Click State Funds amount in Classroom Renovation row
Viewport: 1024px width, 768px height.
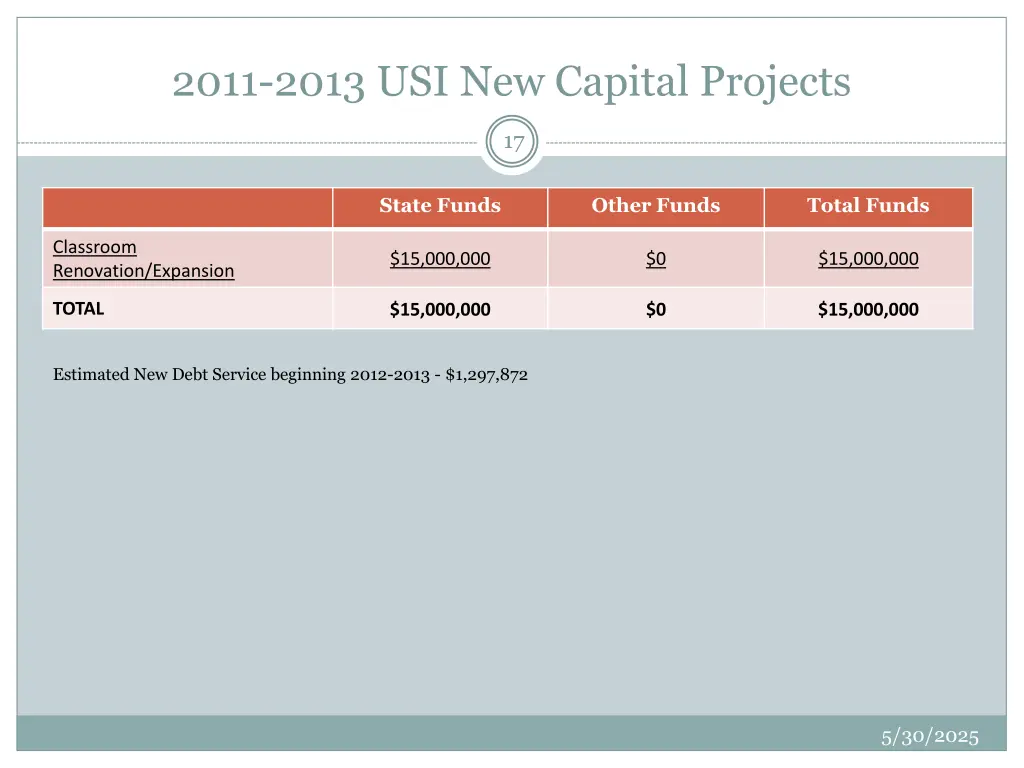(x=440, y=259)
